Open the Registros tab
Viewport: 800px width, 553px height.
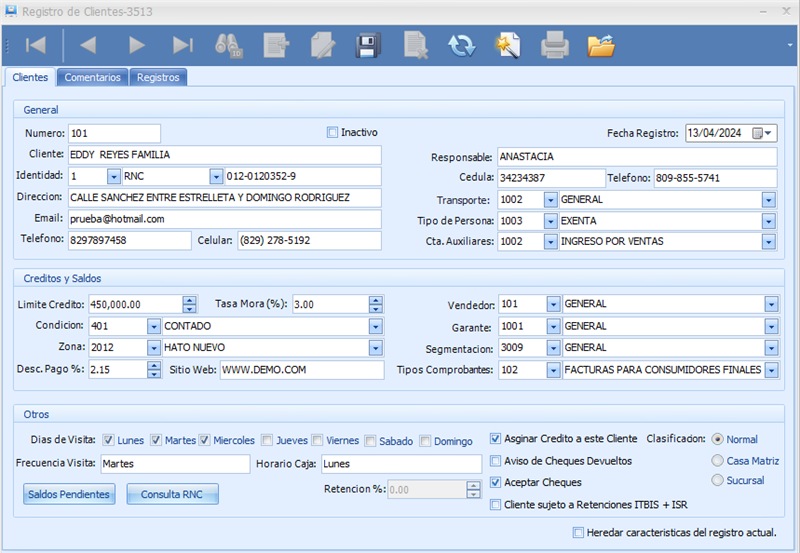(158, 77)
